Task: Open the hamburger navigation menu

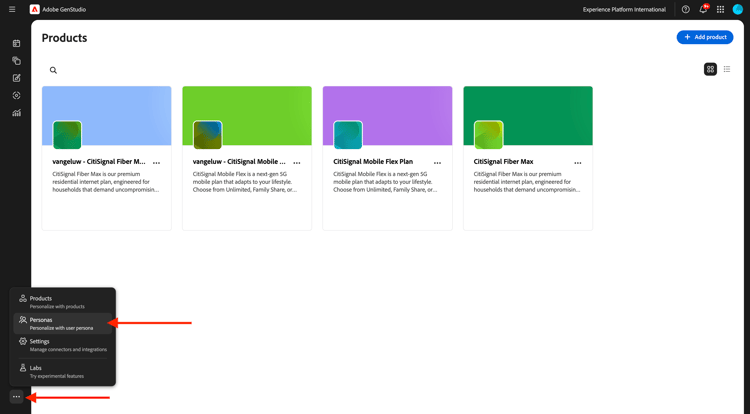Action: click(x=12, y=9)
